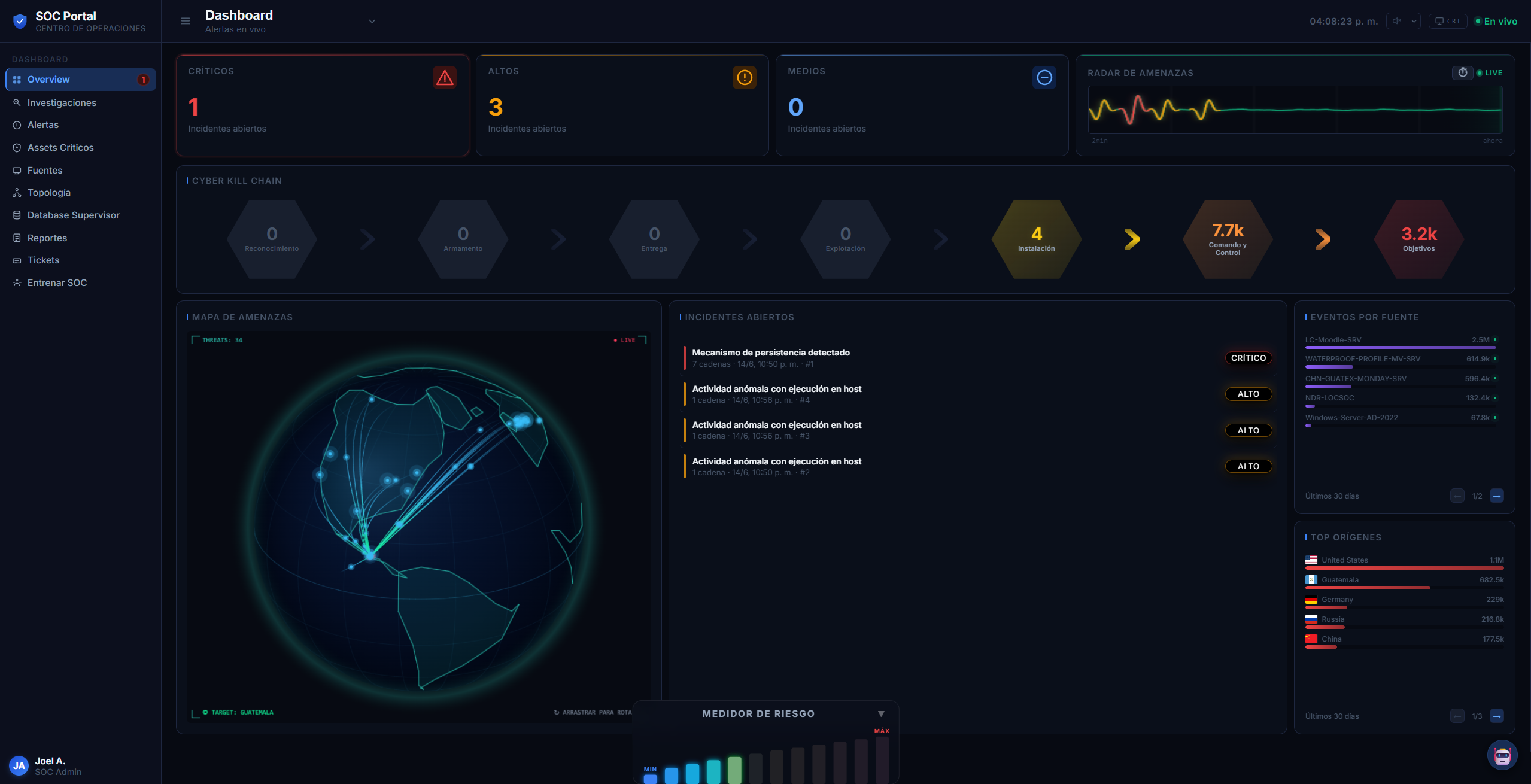Image resolution: width=1531 pixels, height=784 pixels.
Task: Click the threat radar timer icon
Action: click(1463, 72)
